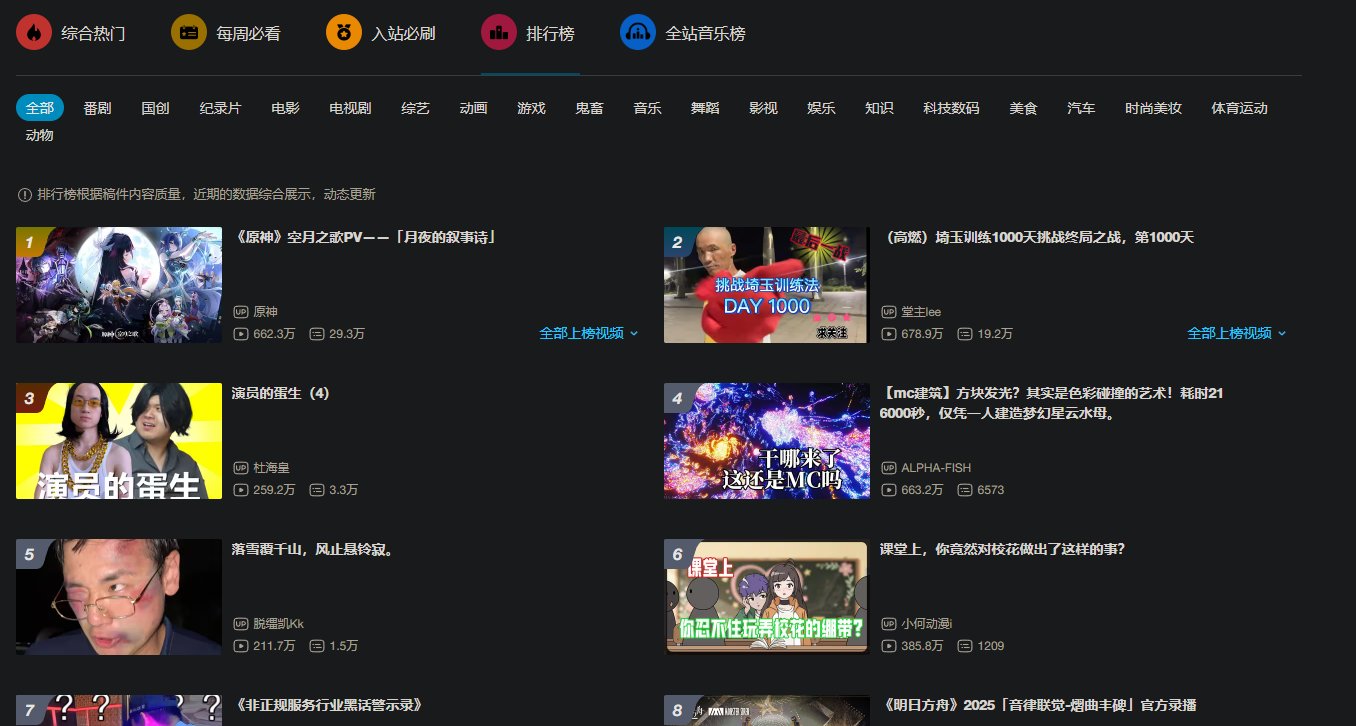Open the rank 4 MC建筑 thumbnail
This screenshot has height=726, width=1356.
pos(767,441)
